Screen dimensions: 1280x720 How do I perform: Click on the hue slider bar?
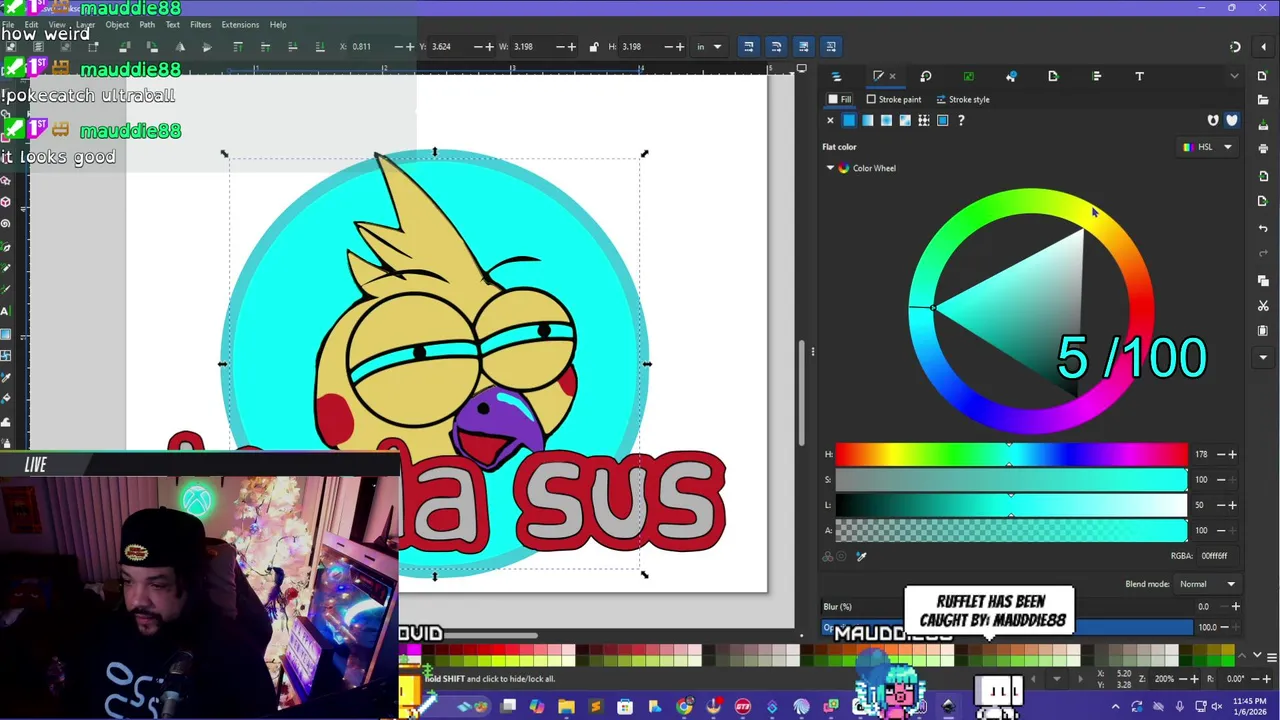1011,454
